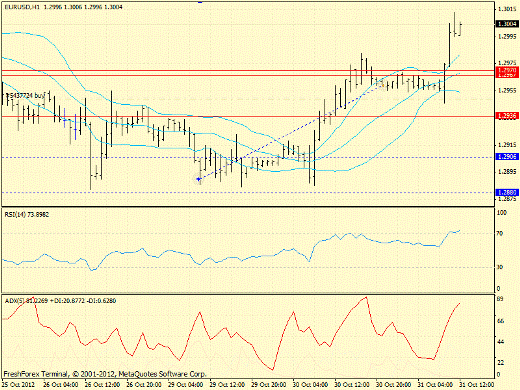Click the 30 Oct 20:00 time label
The width and height of the screenshot is (520, 390).
[394, 384]
